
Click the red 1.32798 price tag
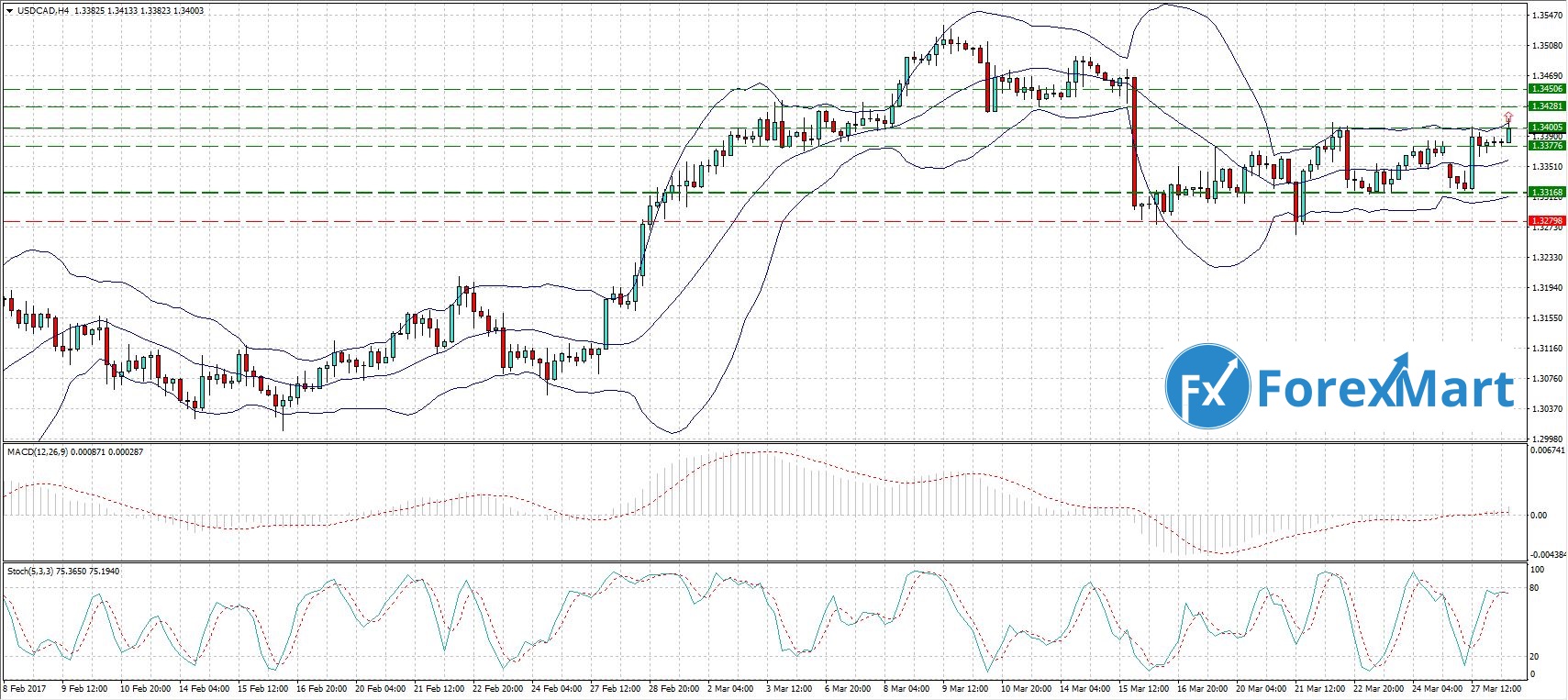click(1546, 221)
